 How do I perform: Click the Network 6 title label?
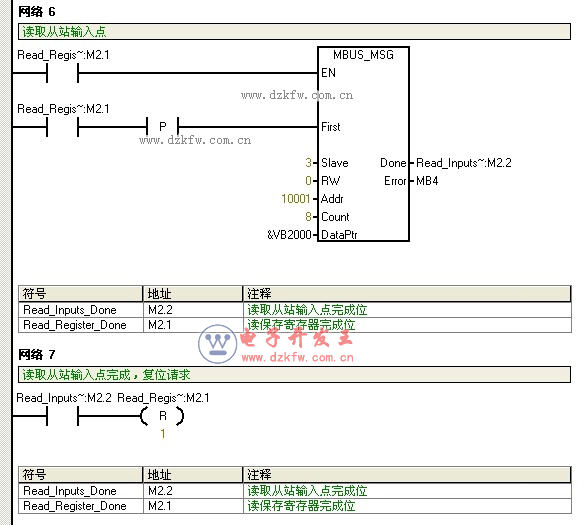tap(37, 12)
